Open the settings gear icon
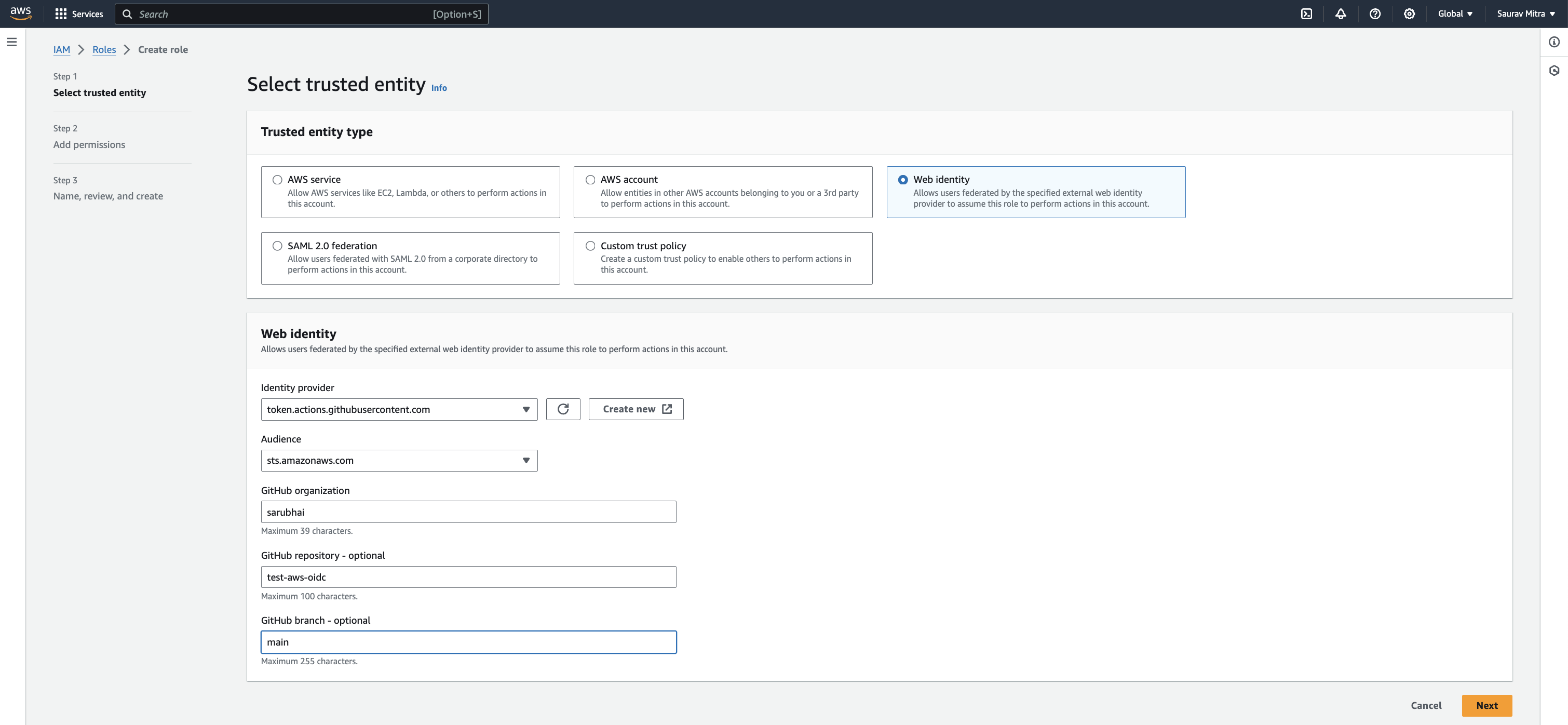1568x725 pixels. tap(1409, 14)
